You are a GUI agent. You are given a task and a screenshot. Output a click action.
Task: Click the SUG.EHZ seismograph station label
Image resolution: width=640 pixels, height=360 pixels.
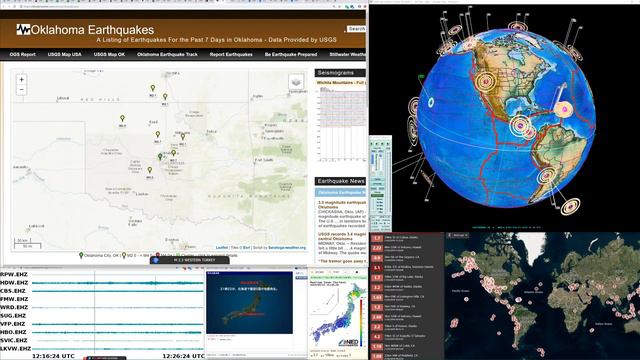pos(13,316)
